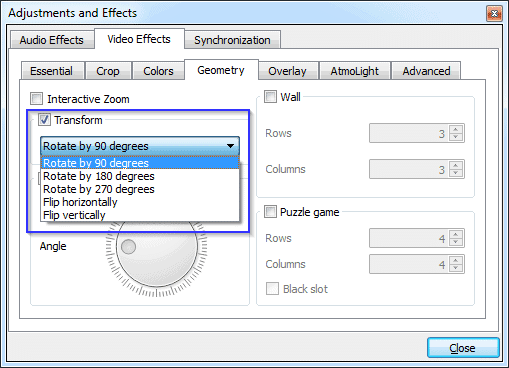The image size is (509, 368).
Task: Select Flip horizontally from the list
Action: [x=140, y=202]
